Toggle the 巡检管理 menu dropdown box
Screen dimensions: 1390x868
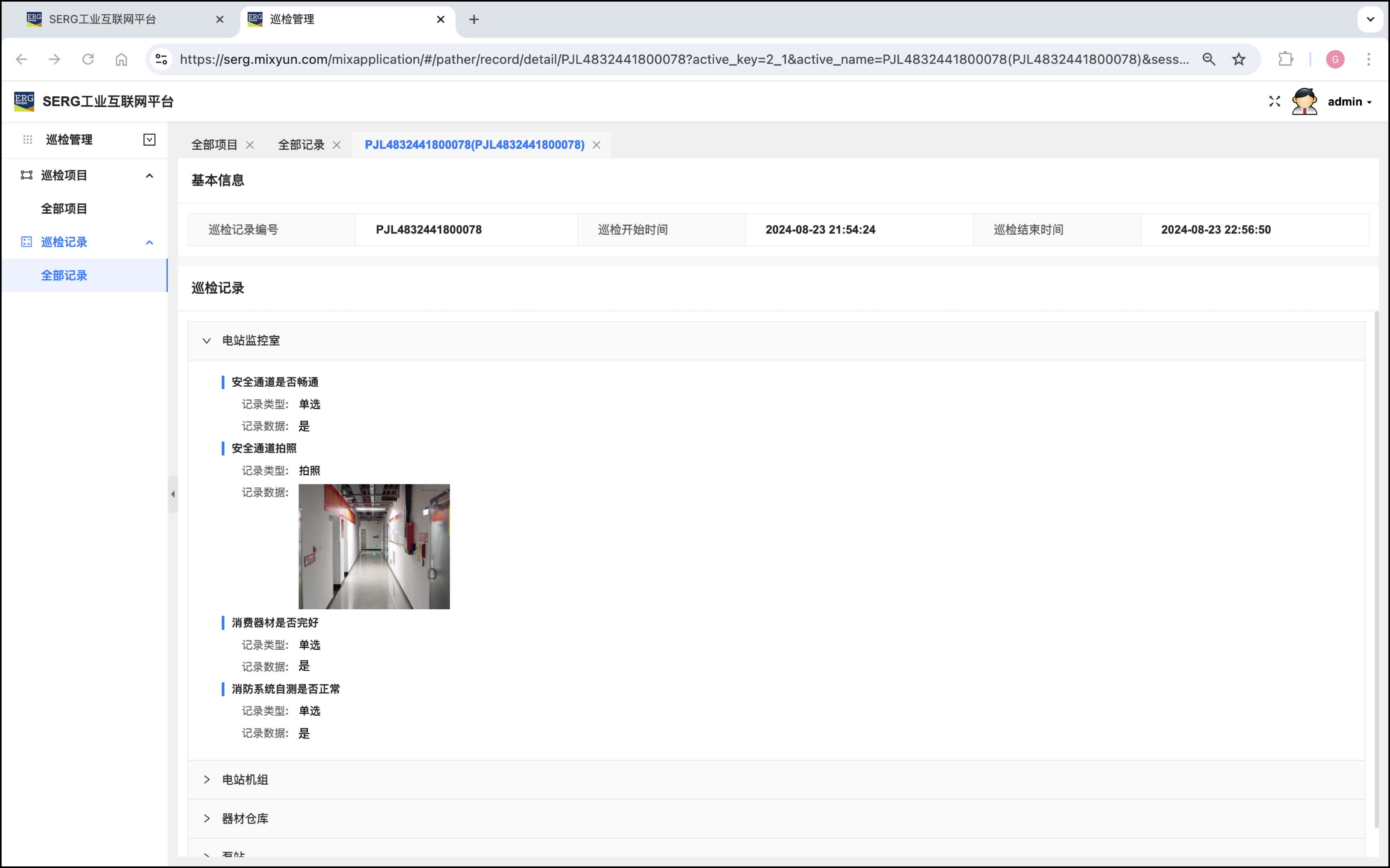[149, 140]
